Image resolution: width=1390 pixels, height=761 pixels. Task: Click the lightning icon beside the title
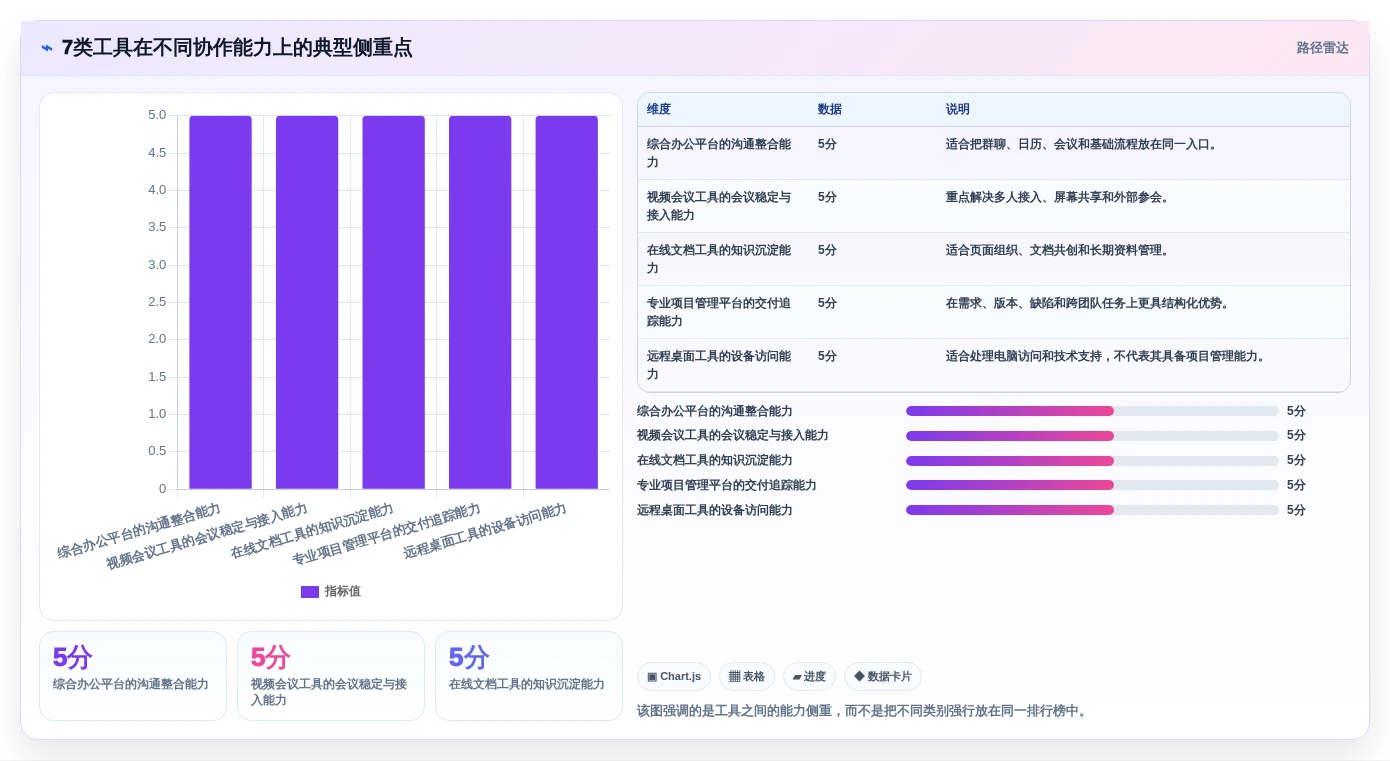pos(47,48)
